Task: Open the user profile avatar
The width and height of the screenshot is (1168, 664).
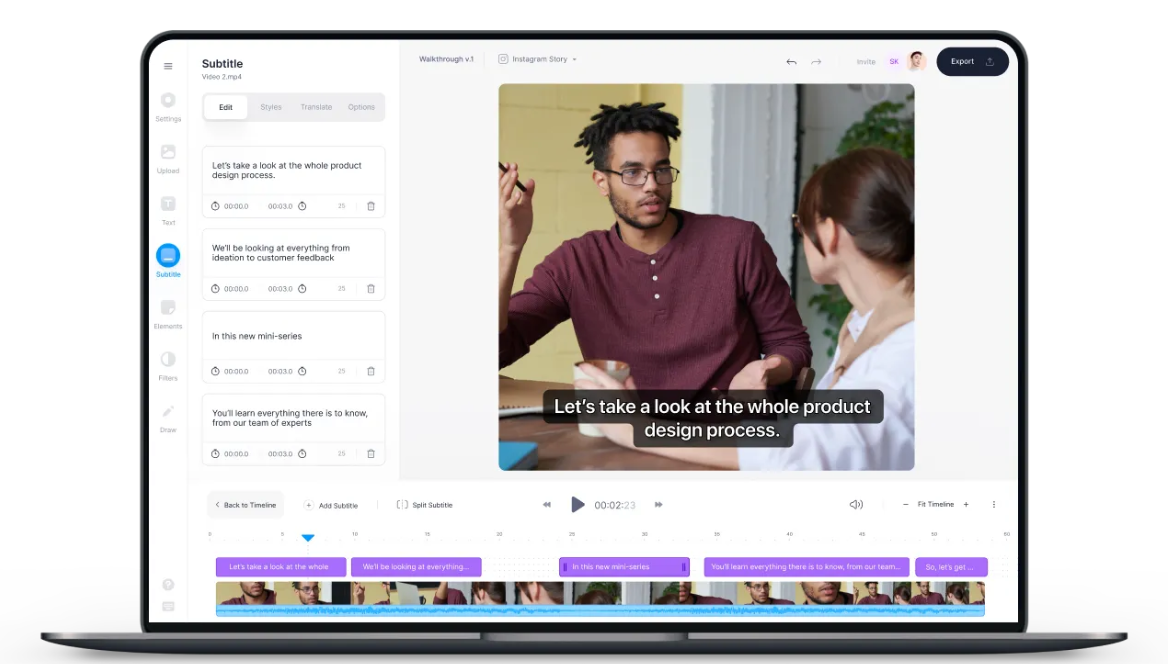Action: coord(917,61)
